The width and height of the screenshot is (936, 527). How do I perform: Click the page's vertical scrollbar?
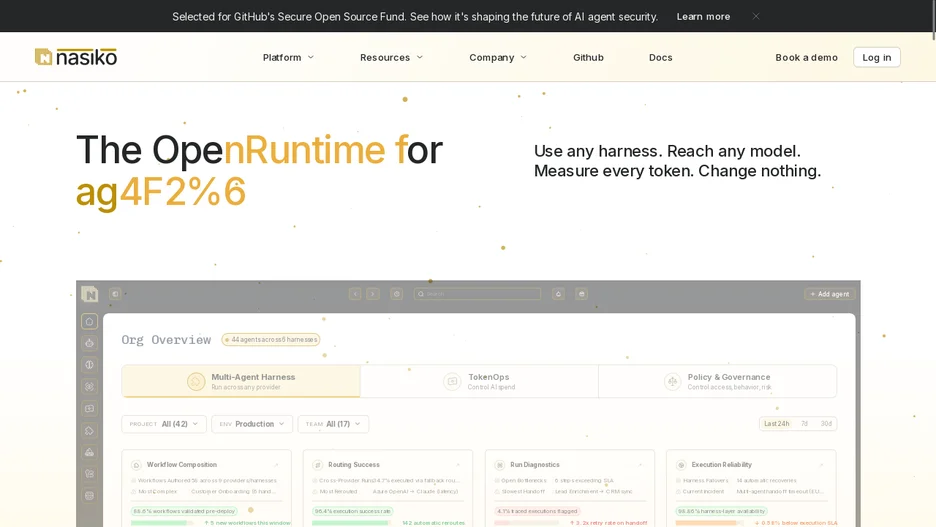933,21
